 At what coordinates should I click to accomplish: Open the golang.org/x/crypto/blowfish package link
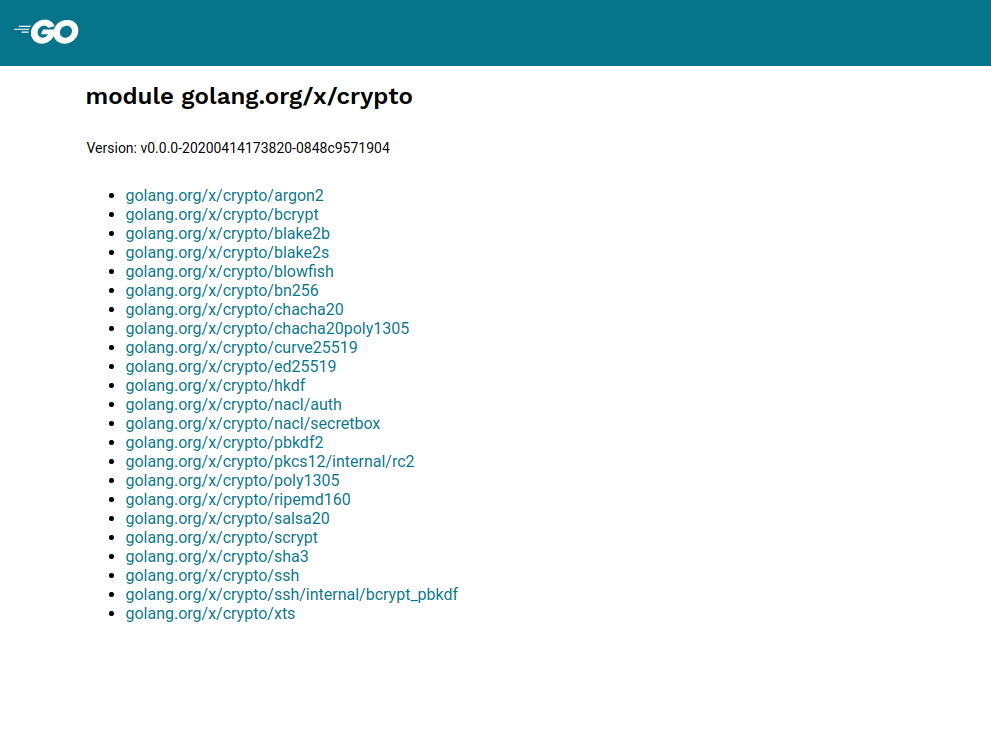tap(229, 271)
